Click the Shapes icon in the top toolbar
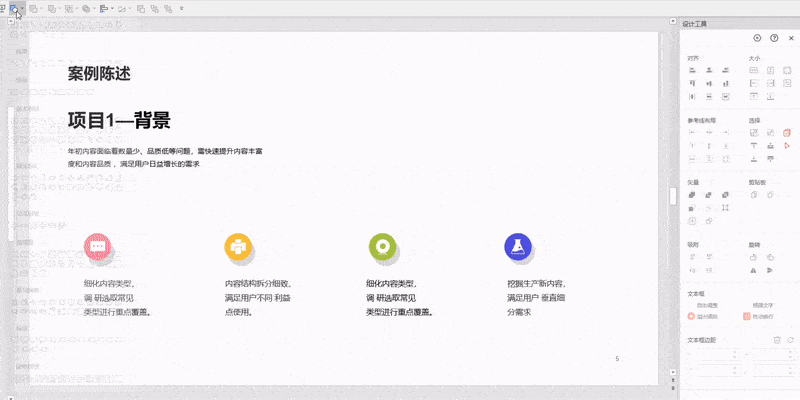The height and width of the screenshot is (400, 800). pos(14,9)
